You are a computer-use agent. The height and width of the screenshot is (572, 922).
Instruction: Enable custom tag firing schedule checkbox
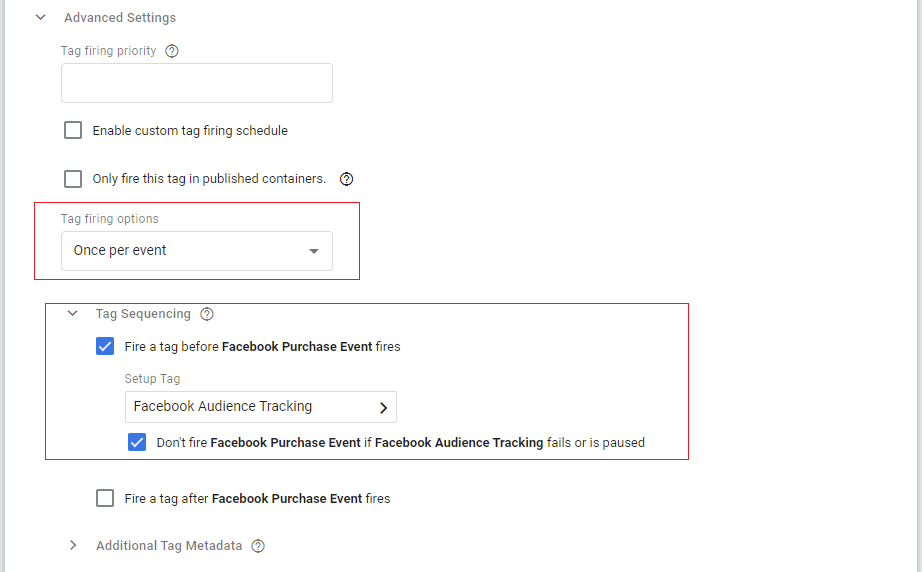(x=73, y=130)
